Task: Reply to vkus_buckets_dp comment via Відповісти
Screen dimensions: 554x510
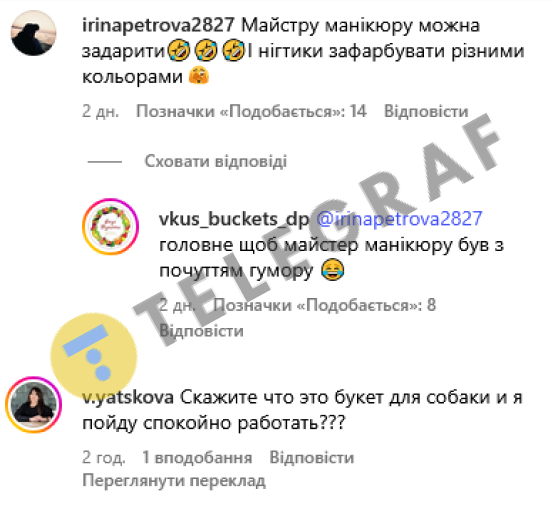Action: (x=201, y=331)
